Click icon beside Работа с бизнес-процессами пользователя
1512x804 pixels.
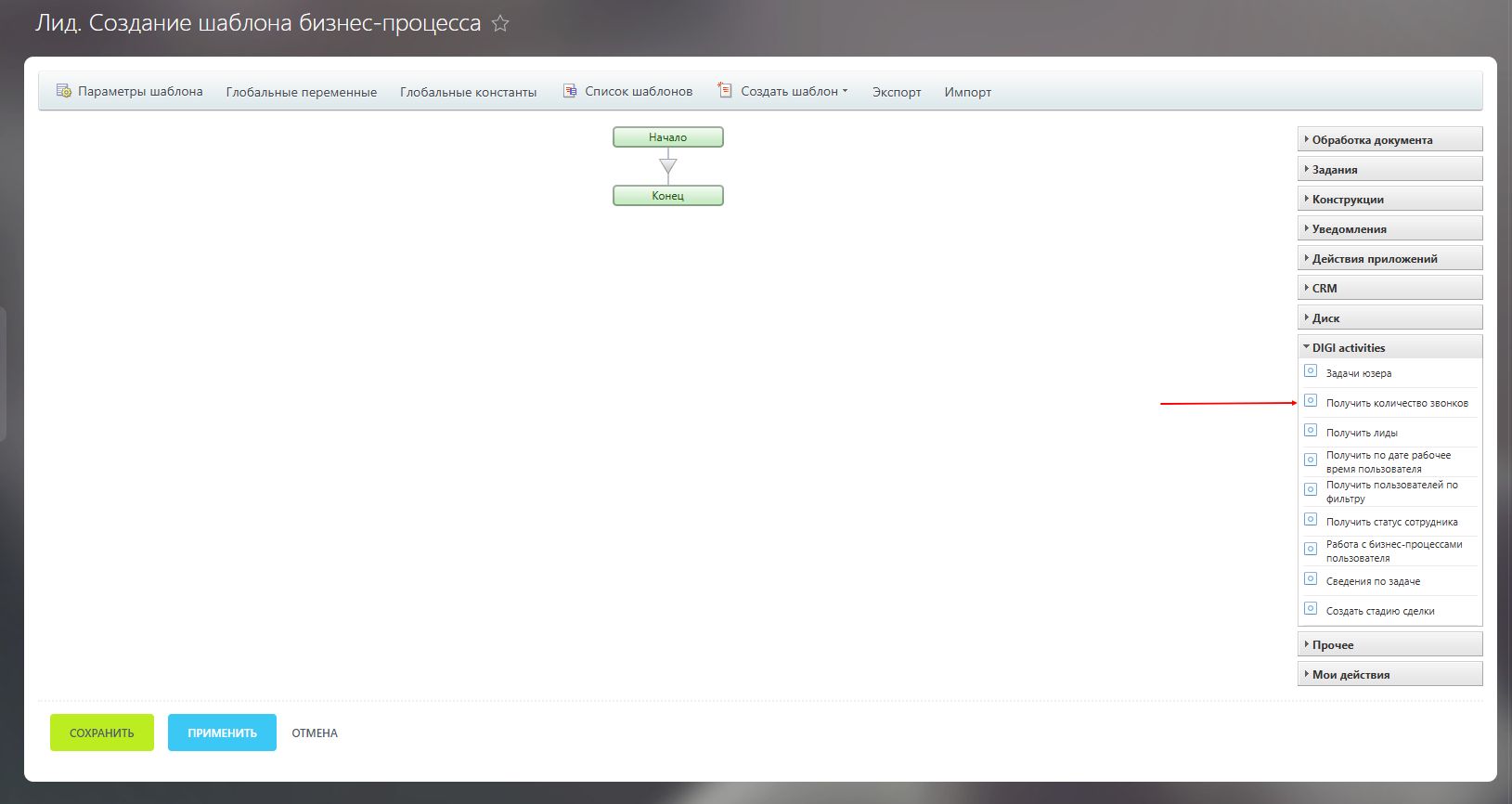[x=1311, y=549]
